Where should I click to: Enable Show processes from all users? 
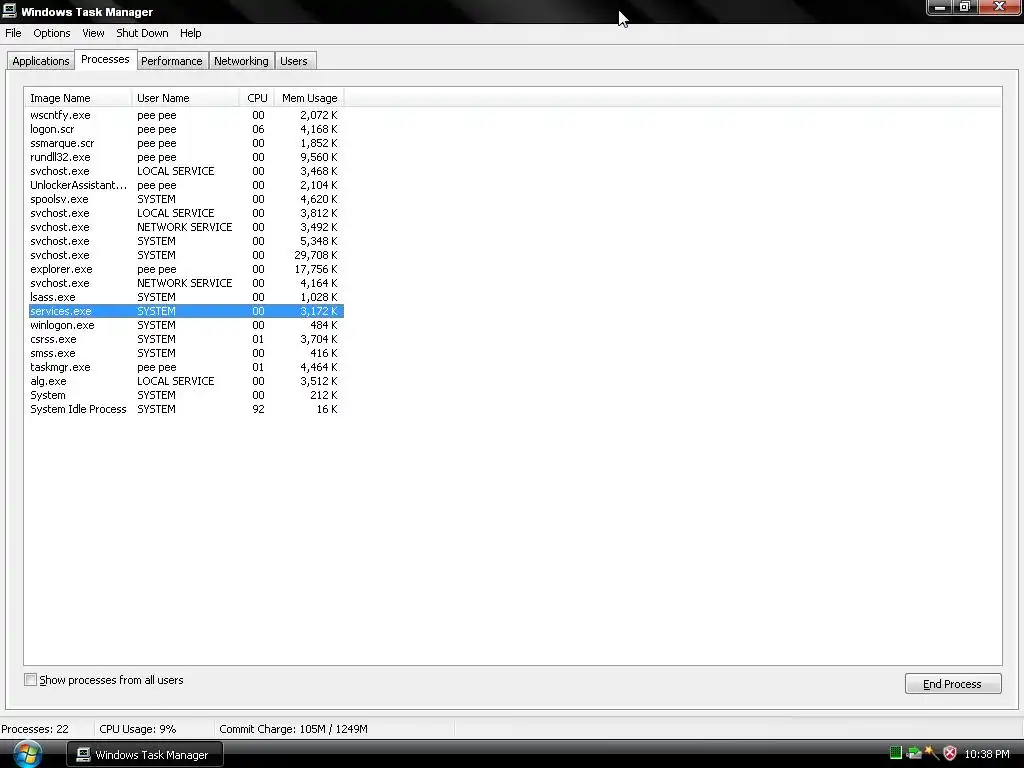(x=31, y=680)
